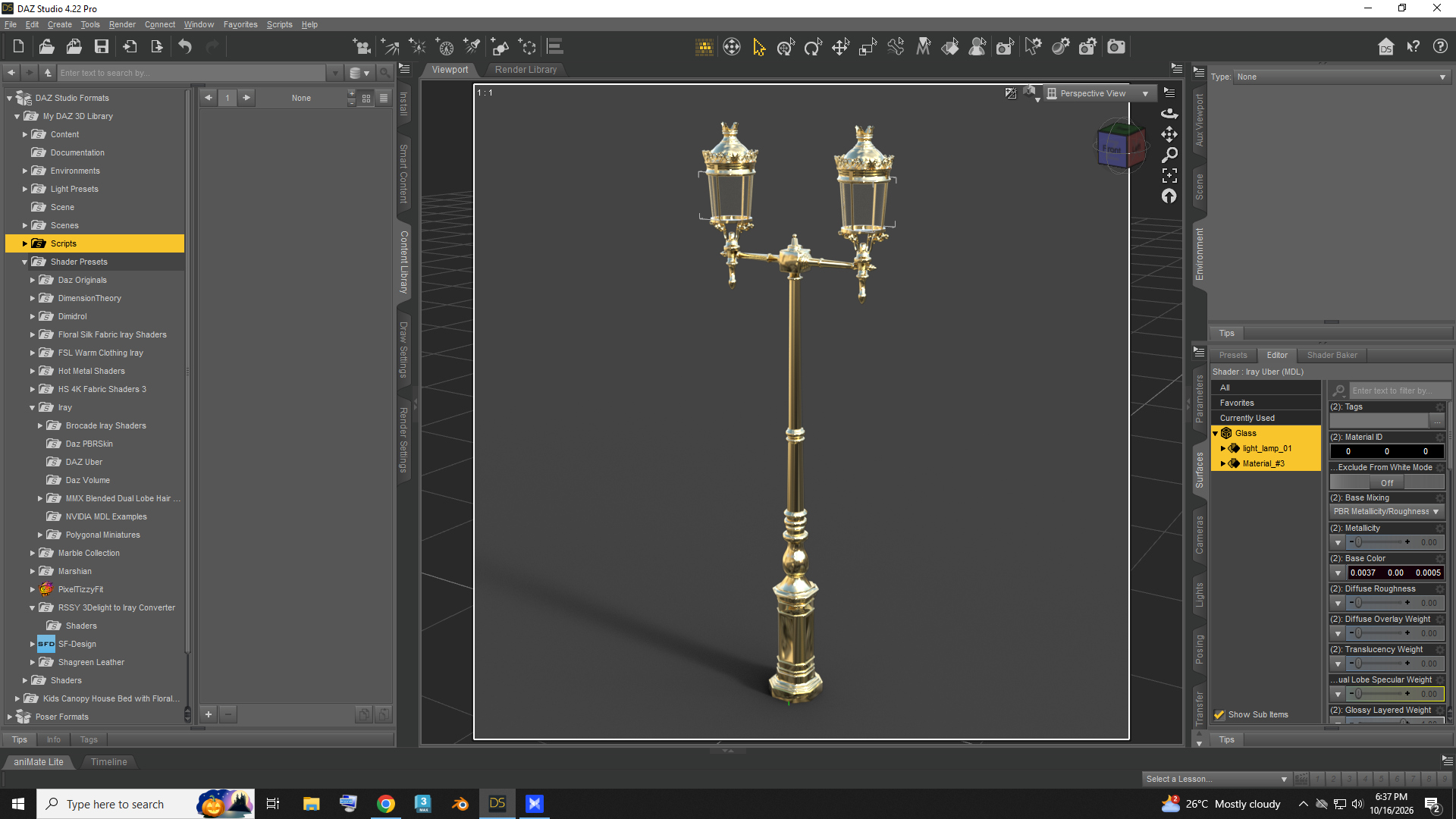
Task: Open PBR Metallicity/Roughness base mixing dropdown
Action: pos(1386,512)
